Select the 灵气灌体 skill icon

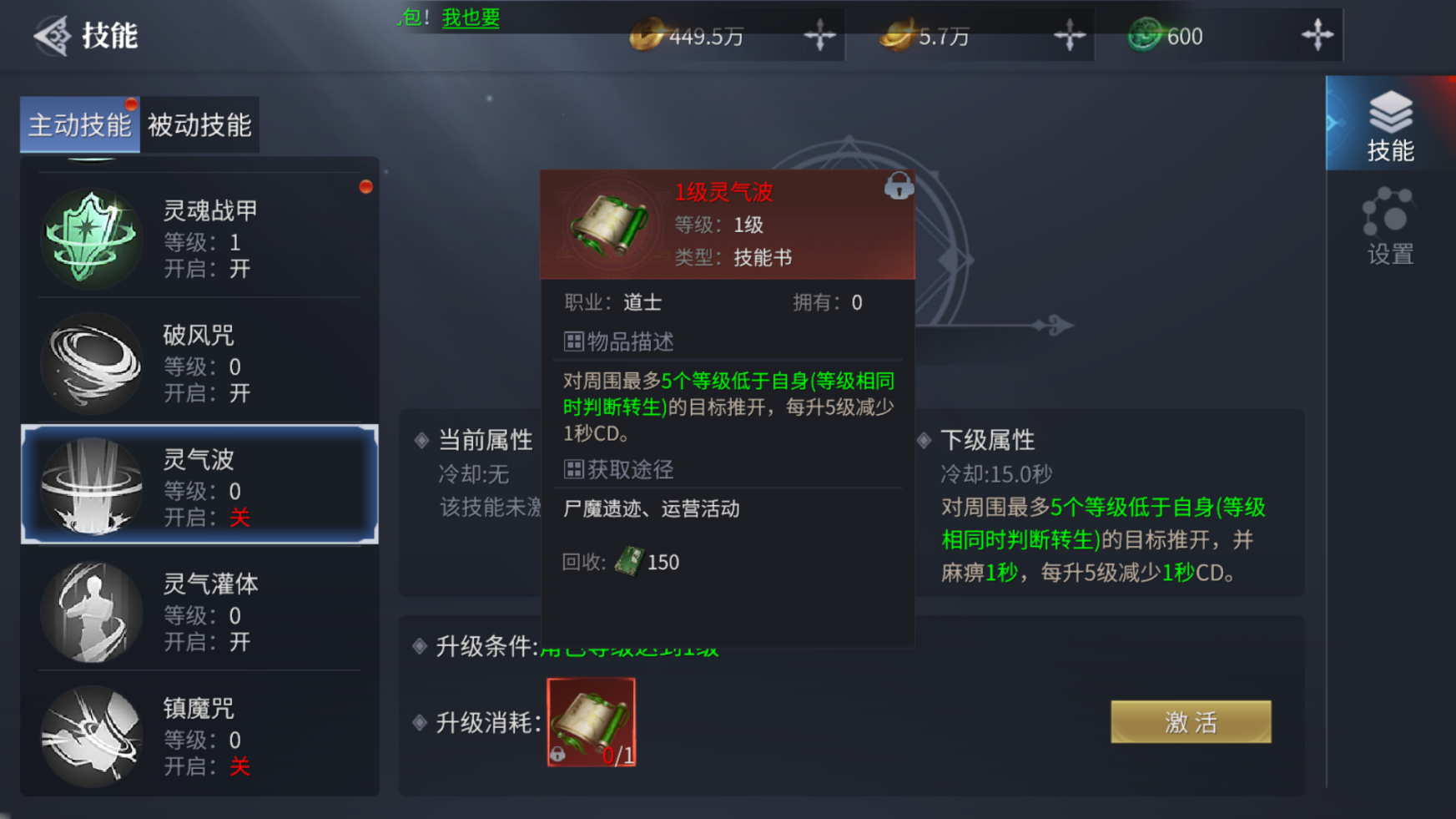pyautogui.click(x=91, y=612)
